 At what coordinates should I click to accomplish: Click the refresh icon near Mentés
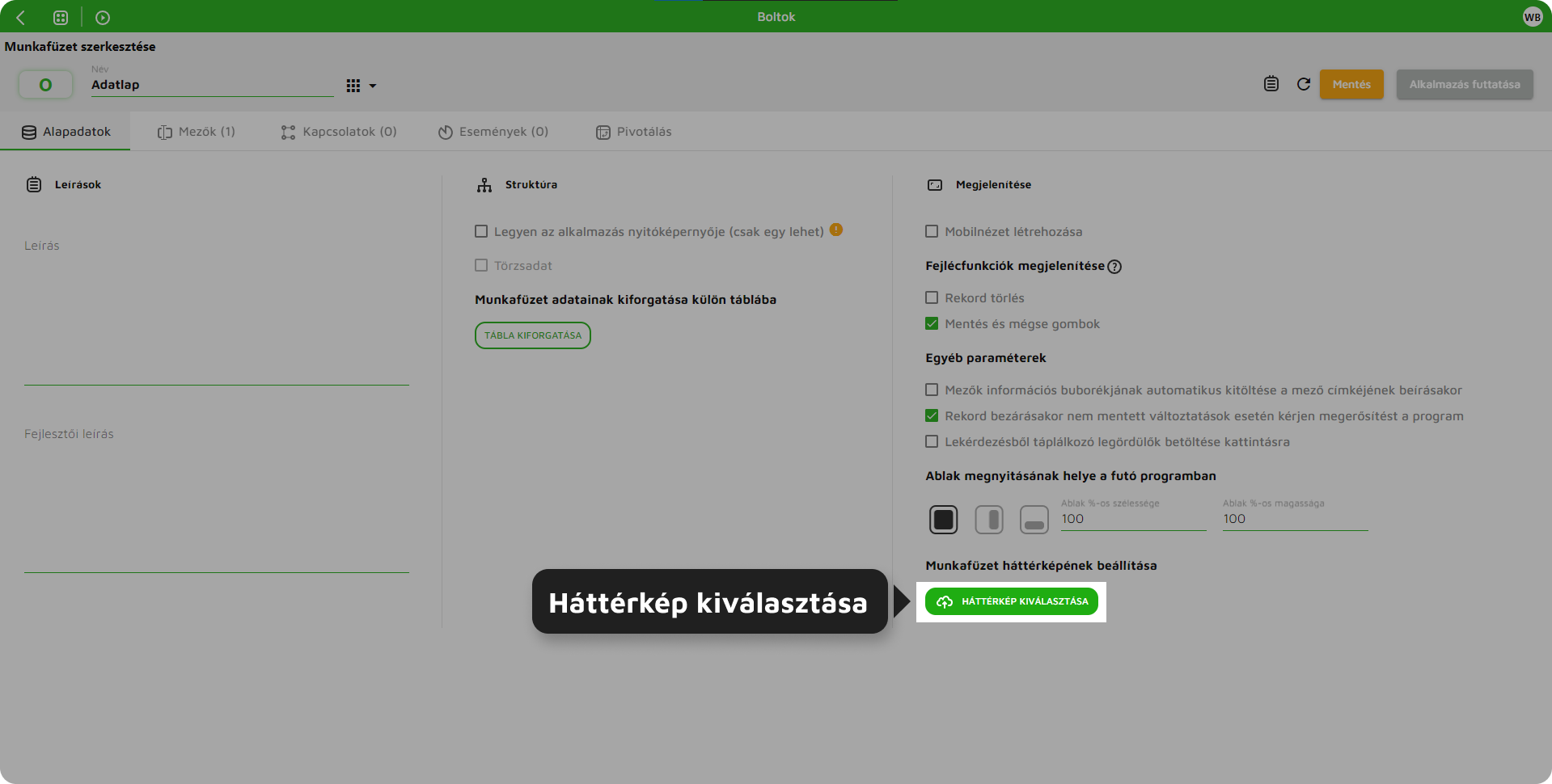click(1304, 84)
